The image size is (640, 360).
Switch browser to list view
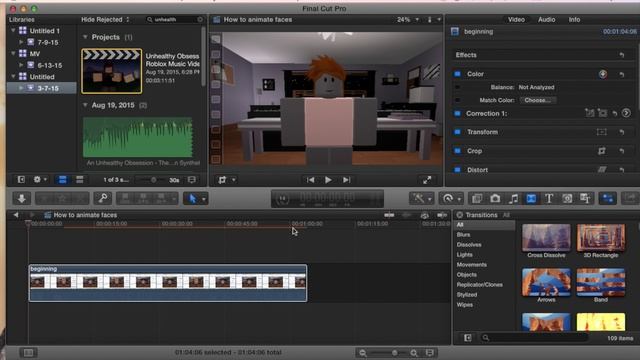(80, 180)
